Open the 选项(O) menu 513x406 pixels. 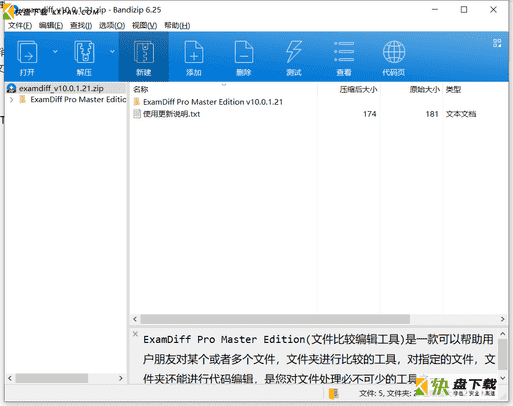click(x=112, y=26)
